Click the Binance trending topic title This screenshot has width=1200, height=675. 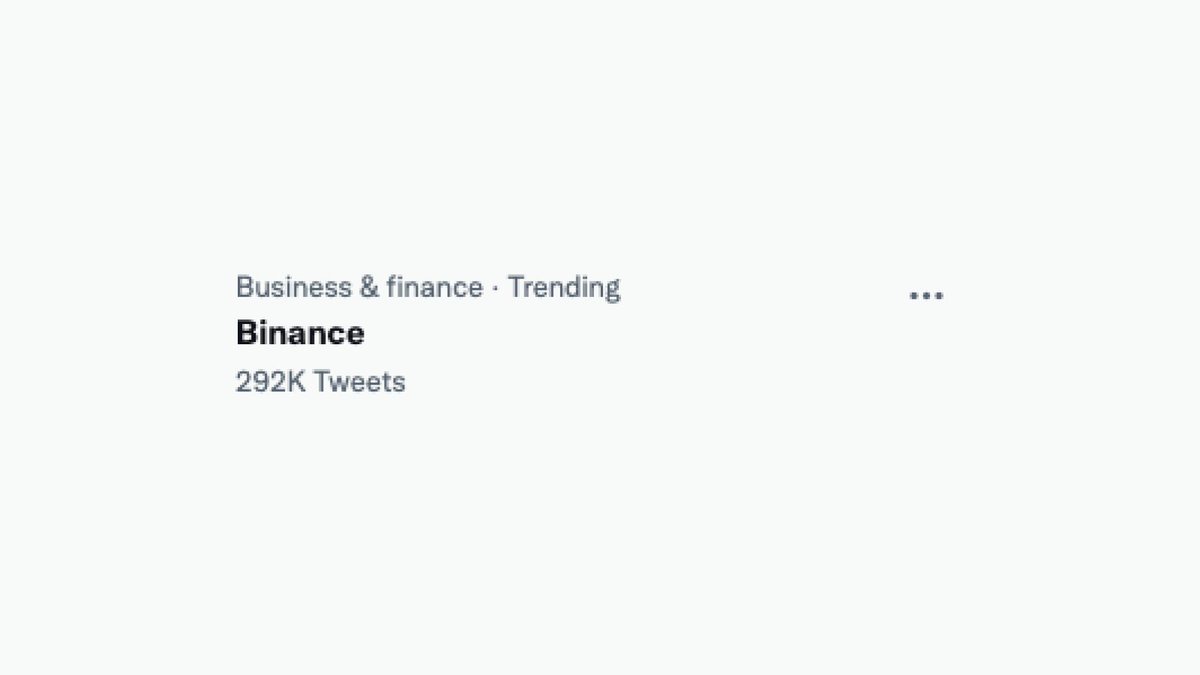[300, 333]
